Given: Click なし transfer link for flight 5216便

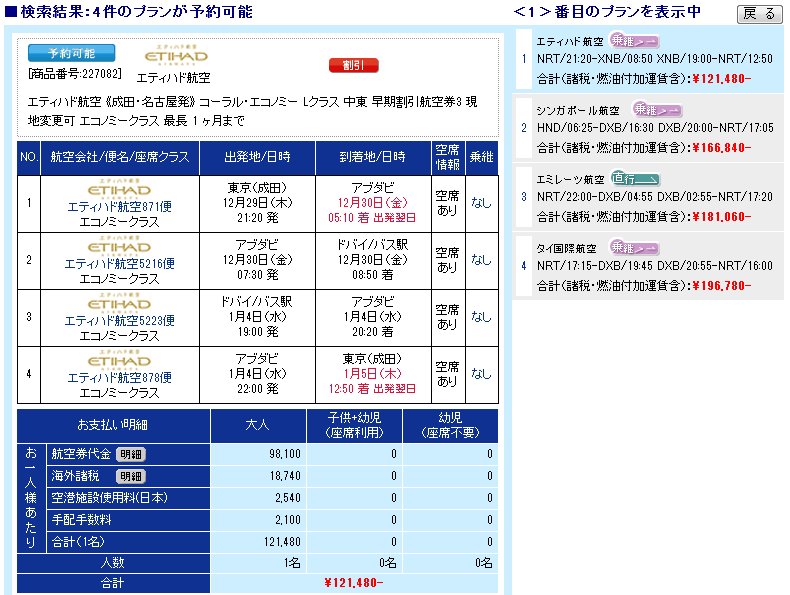Looking at the screenshot, I should point(481,259).
